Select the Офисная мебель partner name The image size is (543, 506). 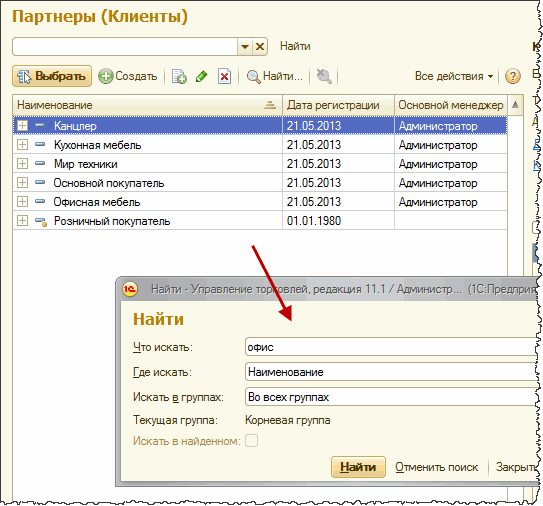click(97, 202)
